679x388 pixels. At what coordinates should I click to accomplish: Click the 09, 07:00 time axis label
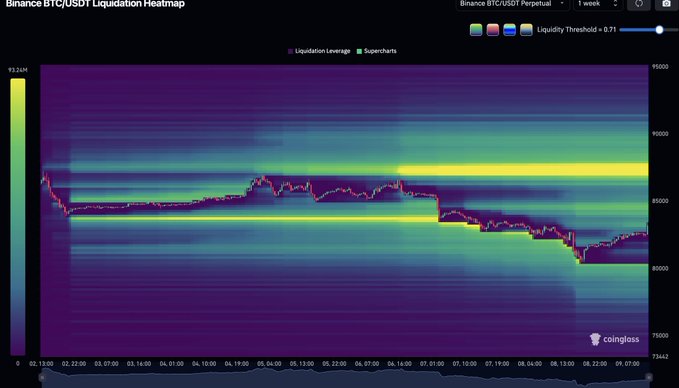click(627, 364)
